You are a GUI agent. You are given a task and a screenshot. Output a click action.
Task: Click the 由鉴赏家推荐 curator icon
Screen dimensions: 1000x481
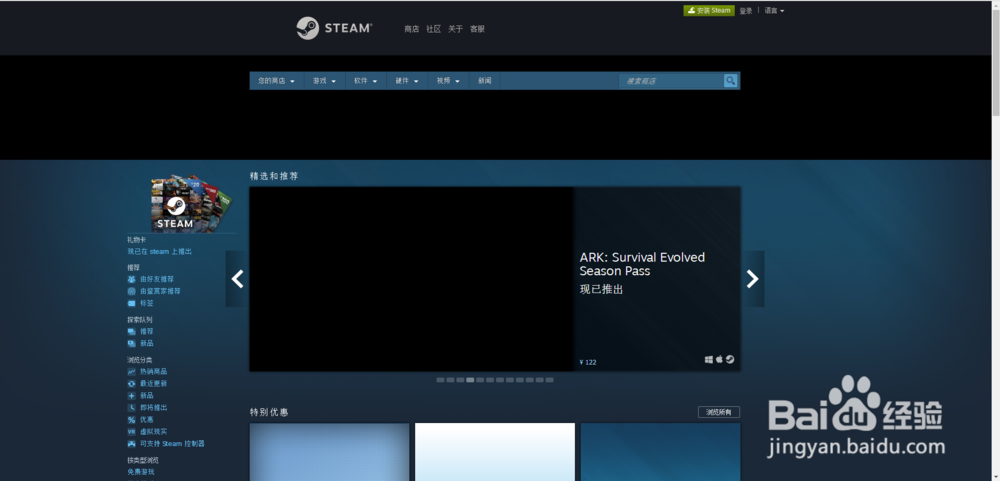pyautogui.click(x=131, y=292)
